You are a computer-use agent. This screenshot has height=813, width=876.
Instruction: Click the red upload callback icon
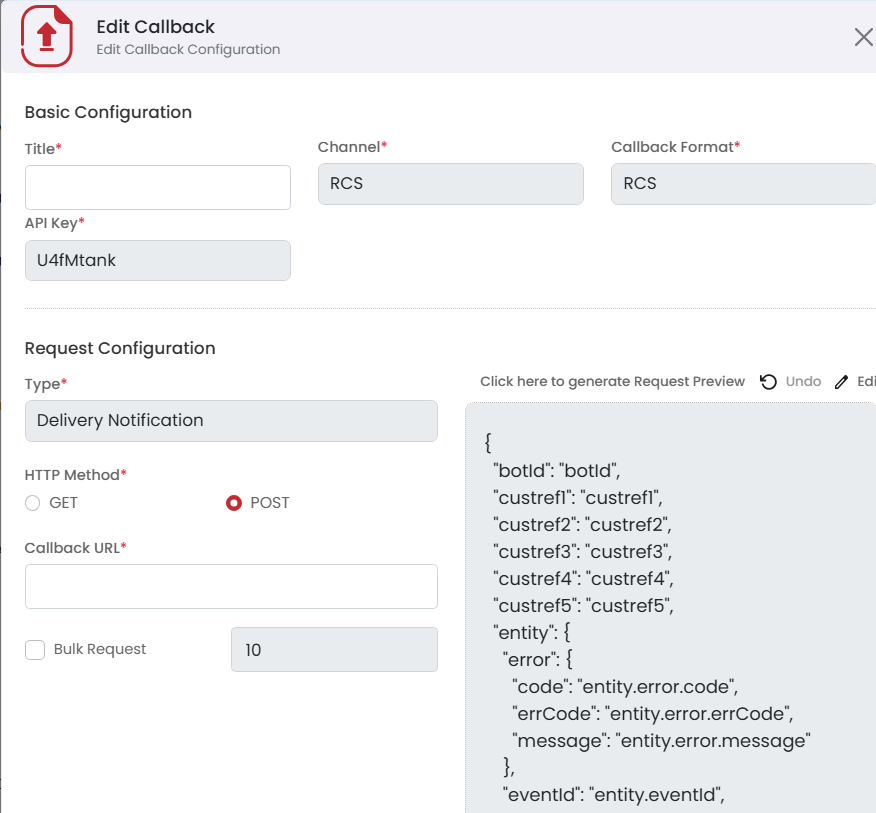[x=47, y=36]
